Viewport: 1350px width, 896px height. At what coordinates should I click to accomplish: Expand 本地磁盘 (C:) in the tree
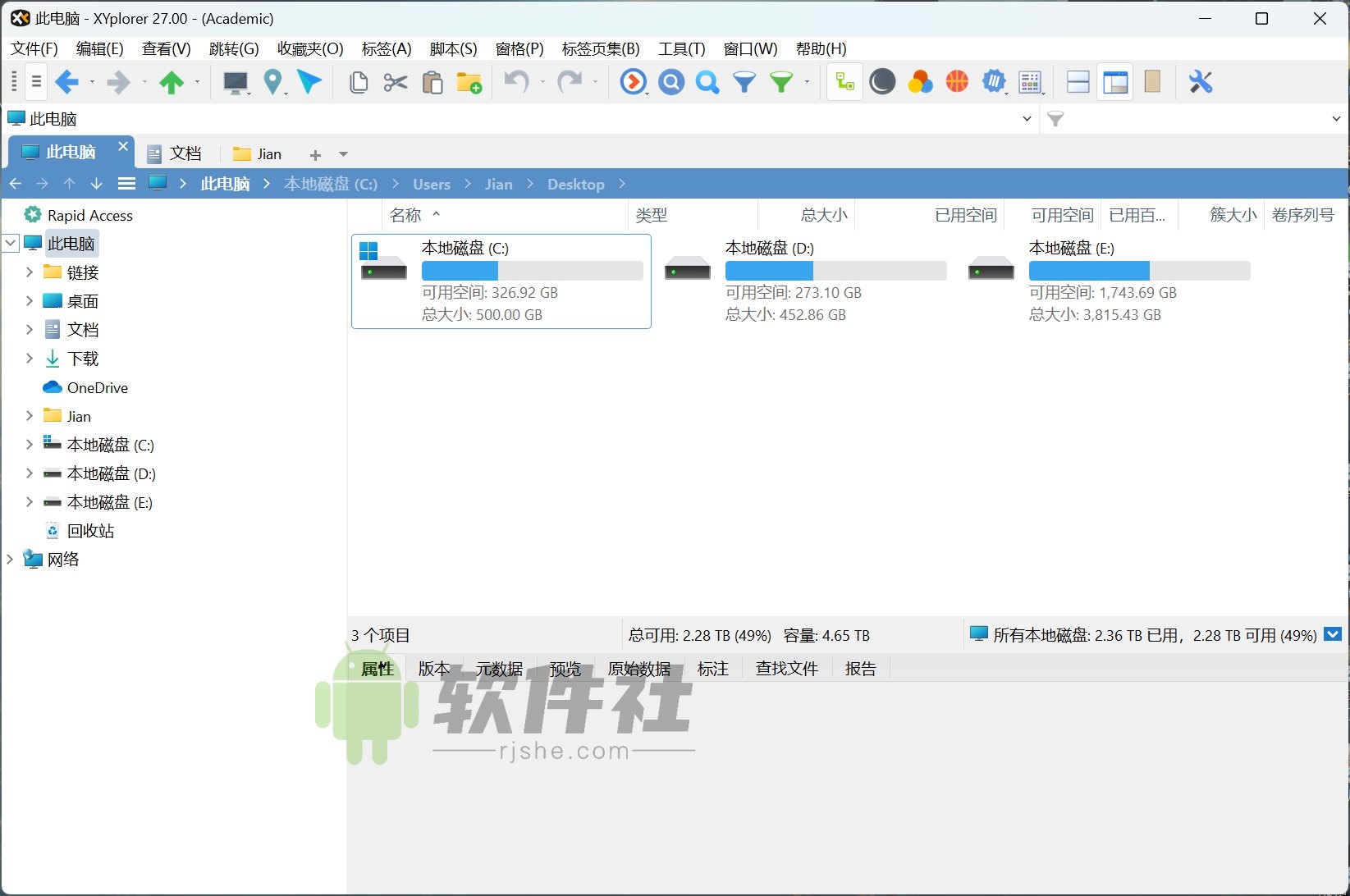(30, 444)
